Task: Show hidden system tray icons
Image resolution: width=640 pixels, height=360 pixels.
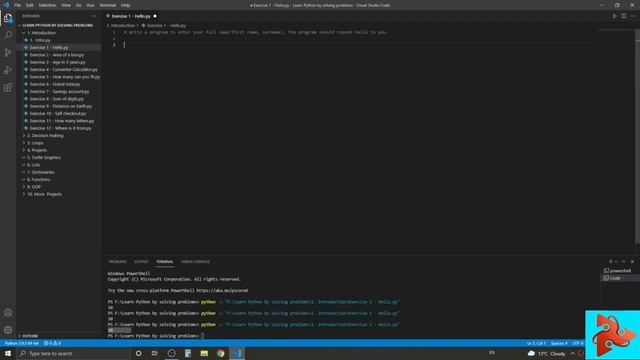Action: click(x=573, y=353)
